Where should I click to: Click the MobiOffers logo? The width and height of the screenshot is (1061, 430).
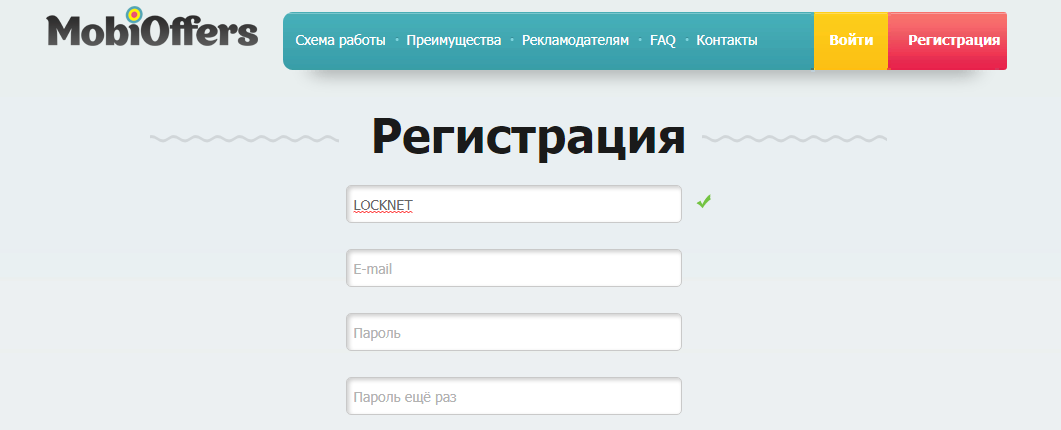click(x=152, y=27)
